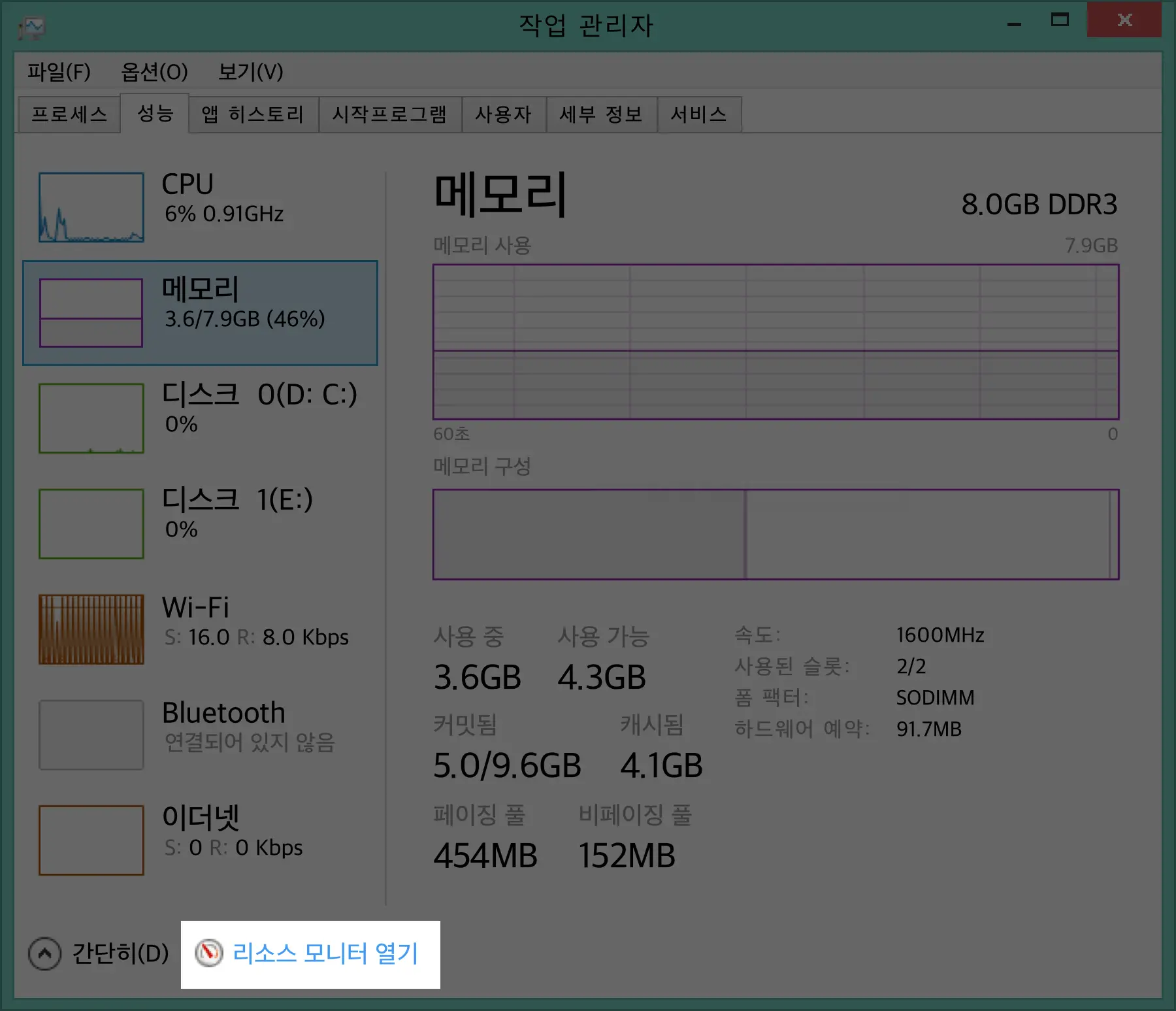Screen dimensions: 1176x1011
Task: Click the 커밋됨 5.0/9.6GB value
Action: [x=507, y=766]
